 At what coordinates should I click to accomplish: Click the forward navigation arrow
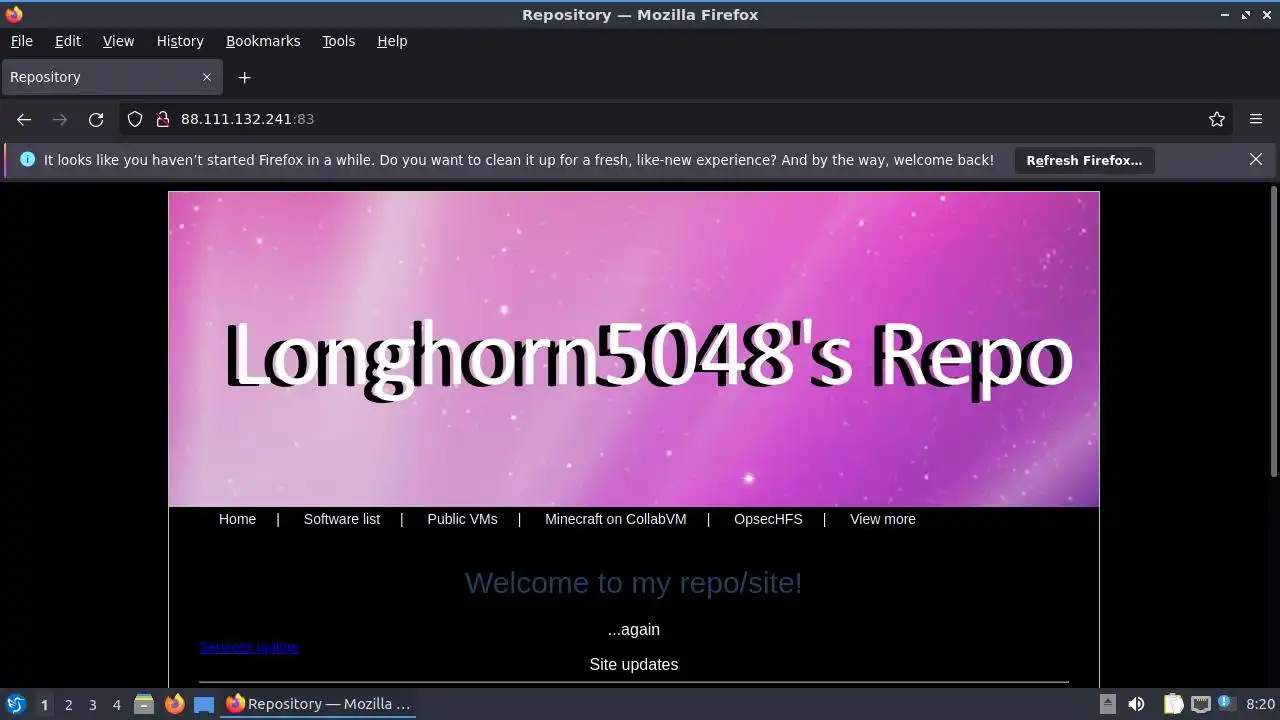pos(60,119)
